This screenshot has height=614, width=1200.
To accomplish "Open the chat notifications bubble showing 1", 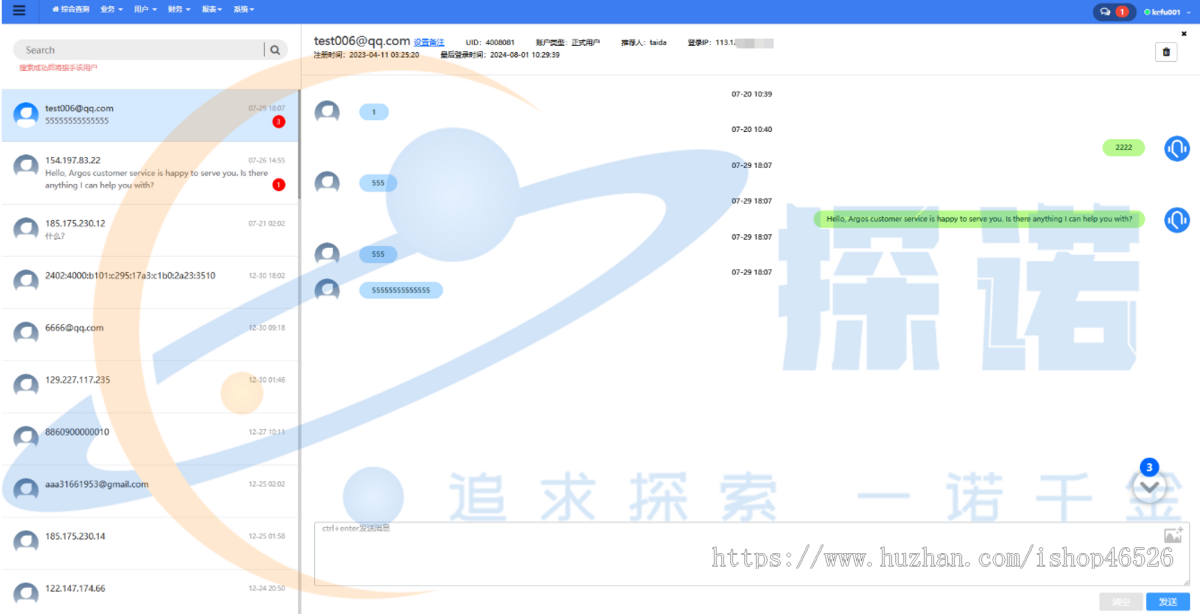I will [1113, 11].
